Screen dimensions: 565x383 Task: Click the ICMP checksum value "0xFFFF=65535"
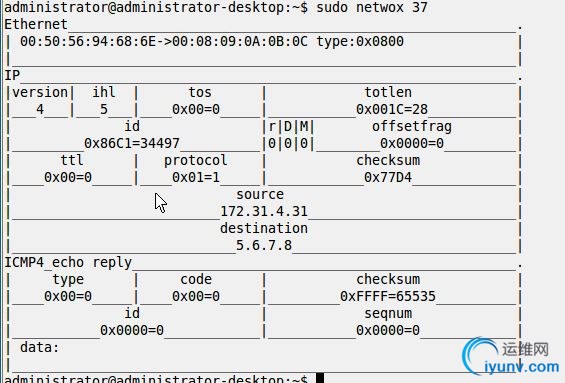click(x=388, y=297)
